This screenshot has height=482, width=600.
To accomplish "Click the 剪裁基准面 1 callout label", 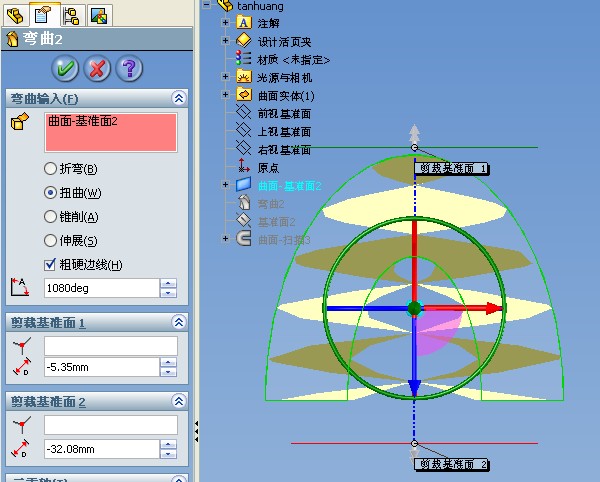I will point(452,168).
